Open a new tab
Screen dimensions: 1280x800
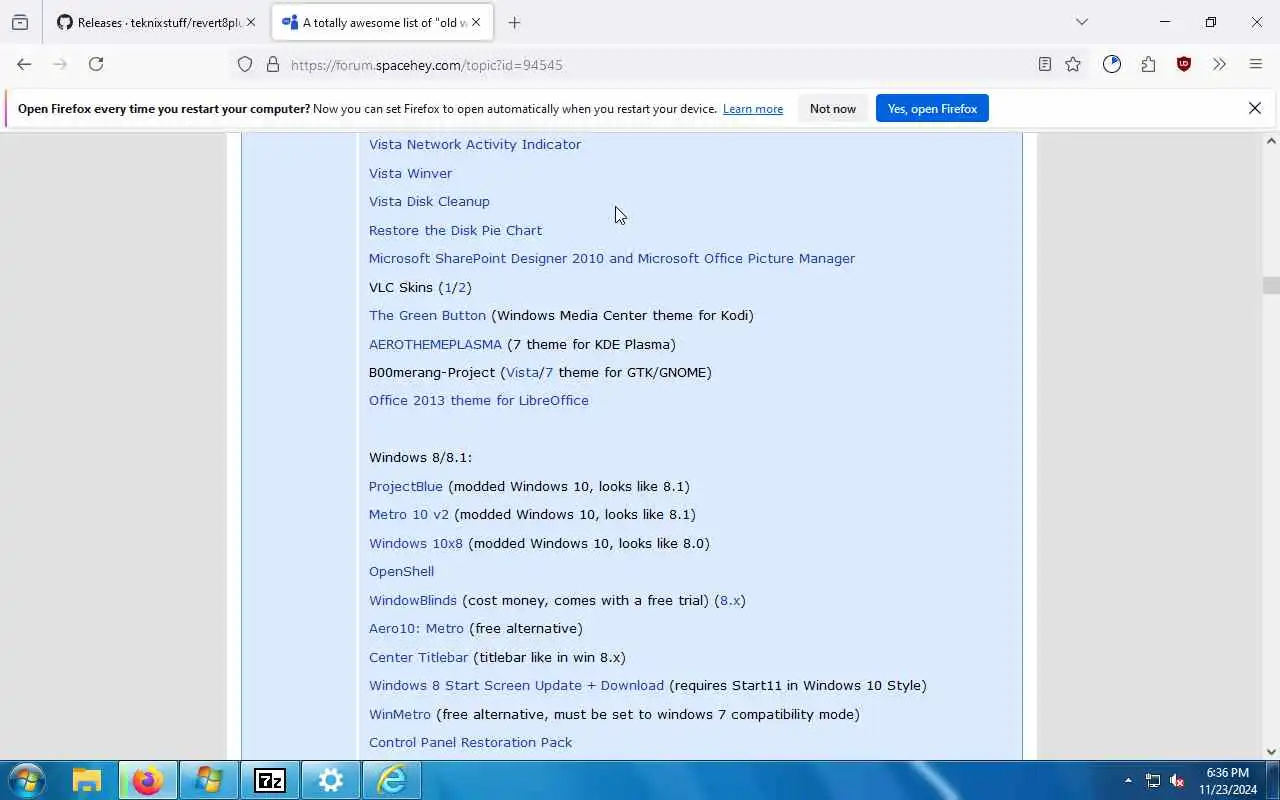pyautogui.click(x=514, y=22)
